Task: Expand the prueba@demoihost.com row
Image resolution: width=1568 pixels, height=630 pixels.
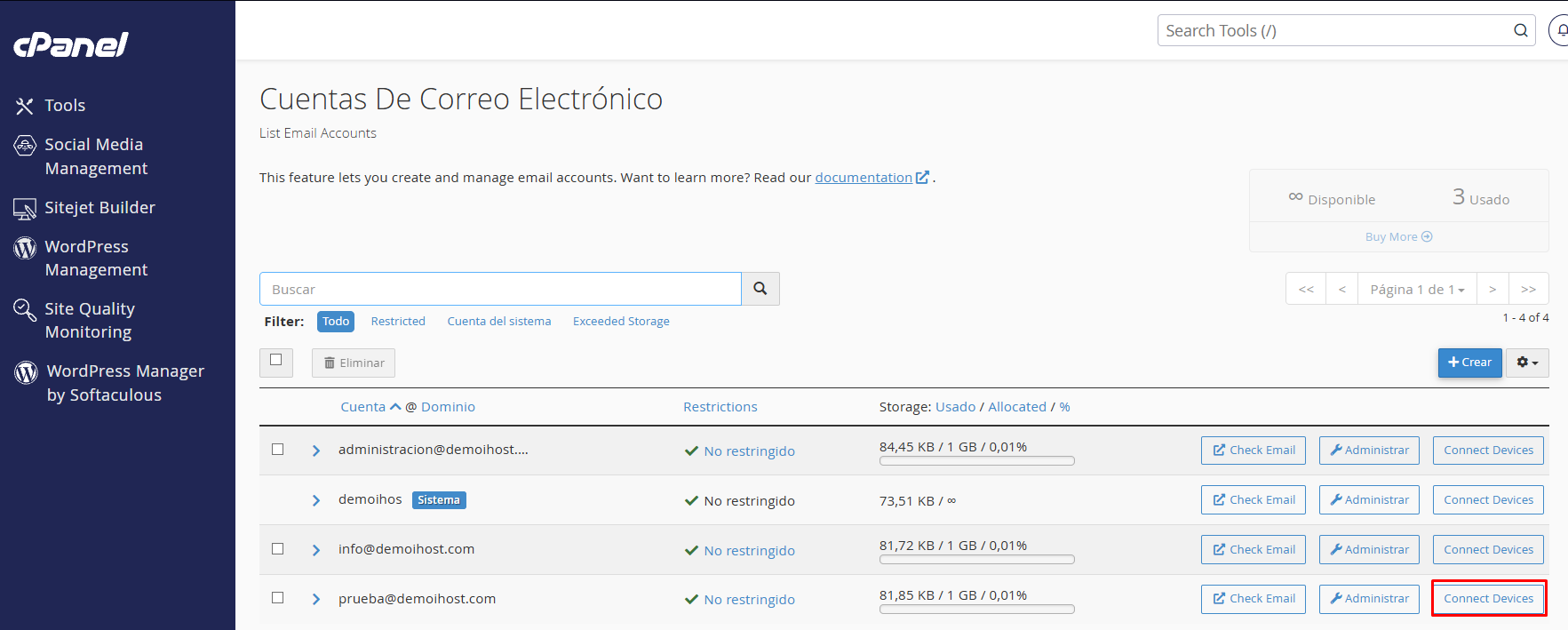Action: [x=315, y=599]
